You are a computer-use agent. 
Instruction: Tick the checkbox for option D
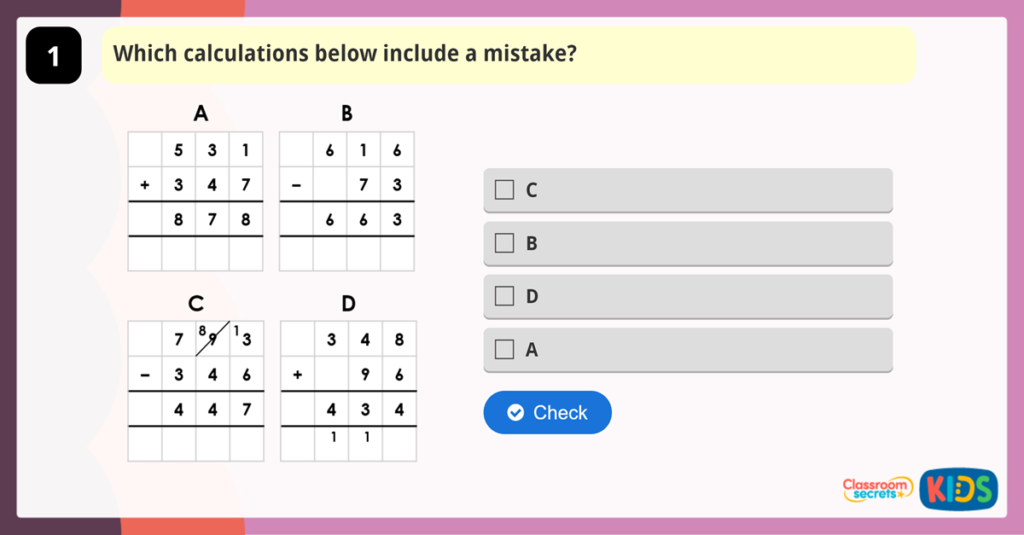click(505, 296)
